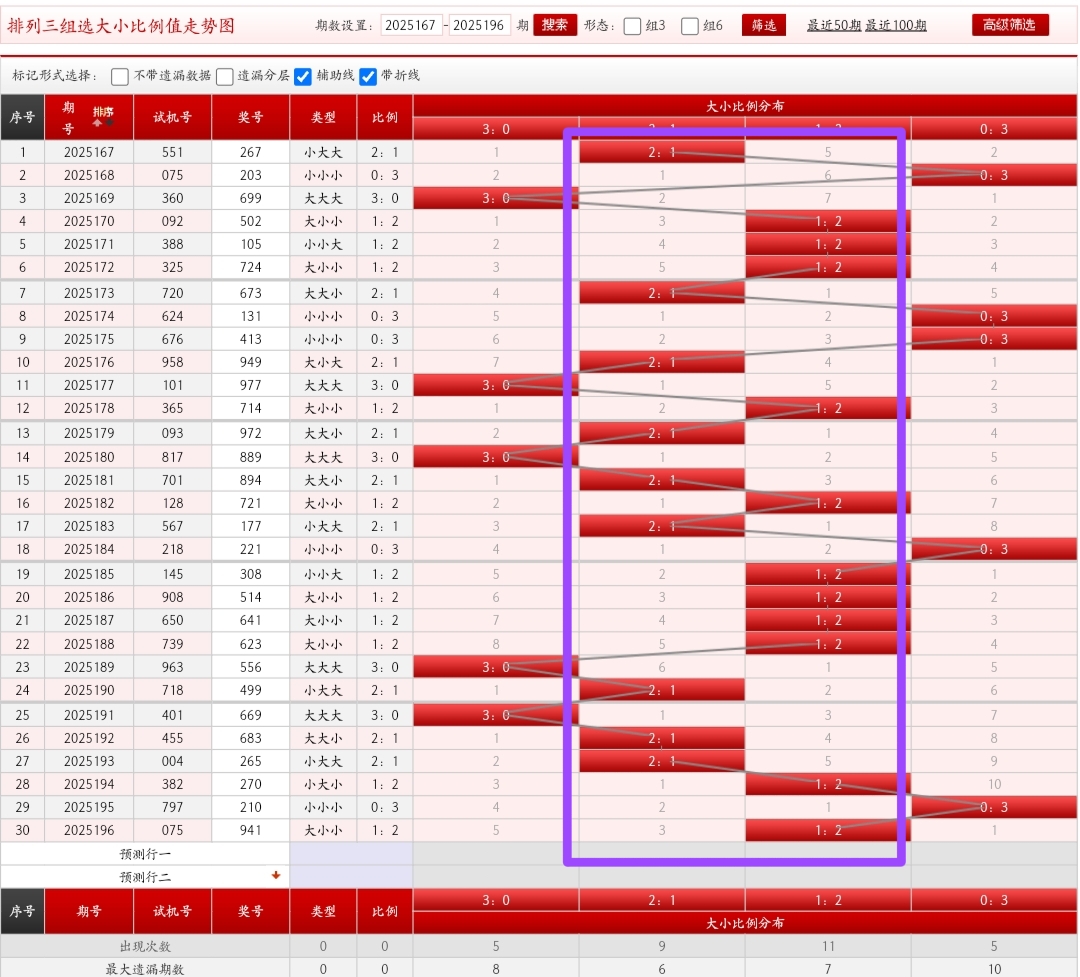
Task: Enable the 遗漏分层 checkbox
Action: [225, 76]
